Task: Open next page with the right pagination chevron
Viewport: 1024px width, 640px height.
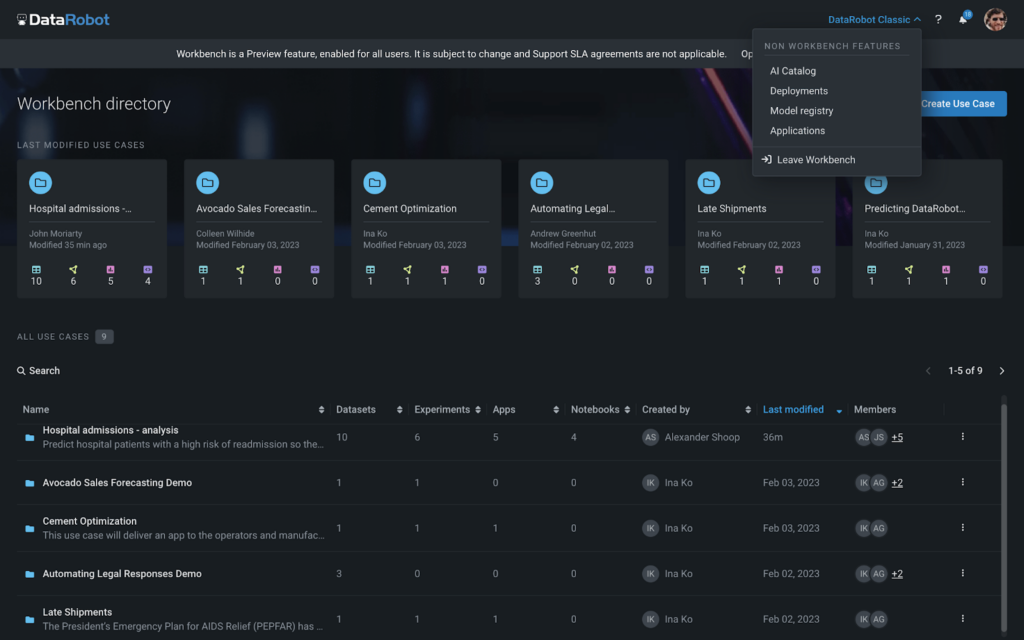Action: [x=1002, y=370]
